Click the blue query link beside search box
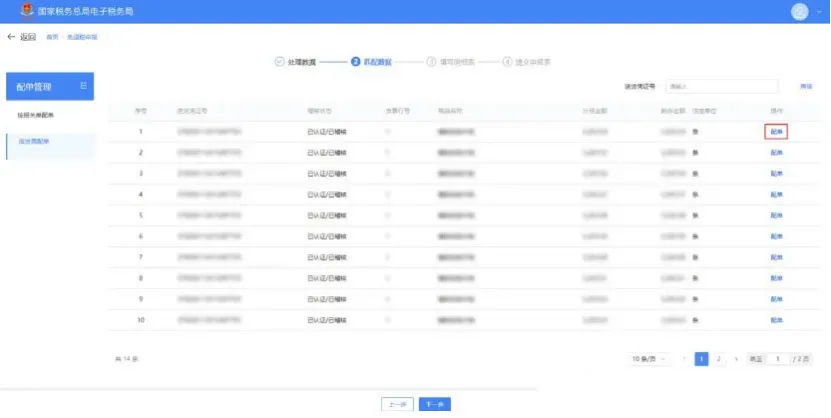Viewport: 831px width, 418px height. 806,86
